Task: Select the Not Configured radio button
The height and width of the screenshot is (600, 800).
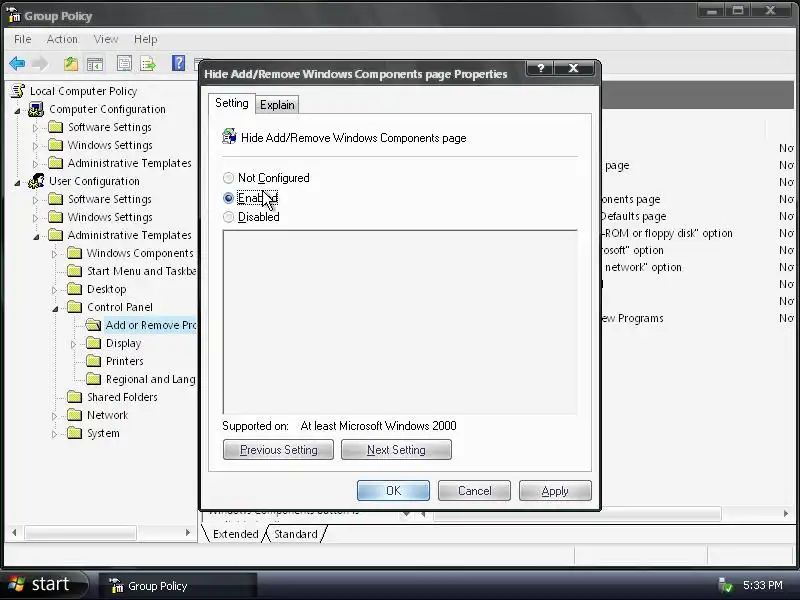Action: (x=228, y=178)
